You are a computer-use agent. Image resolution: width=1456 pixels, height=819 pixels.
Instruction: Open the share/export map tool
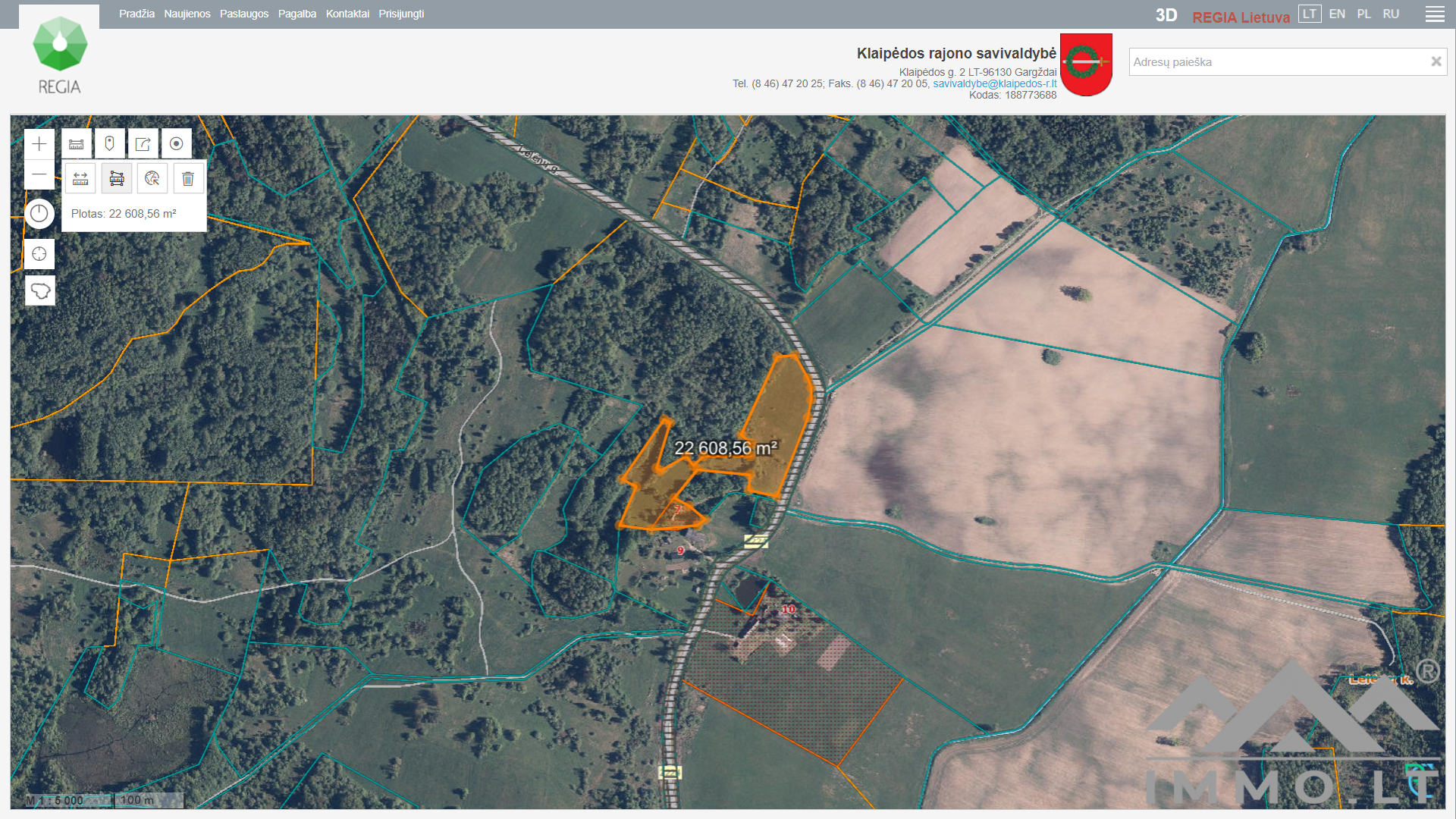pos(143,144)
